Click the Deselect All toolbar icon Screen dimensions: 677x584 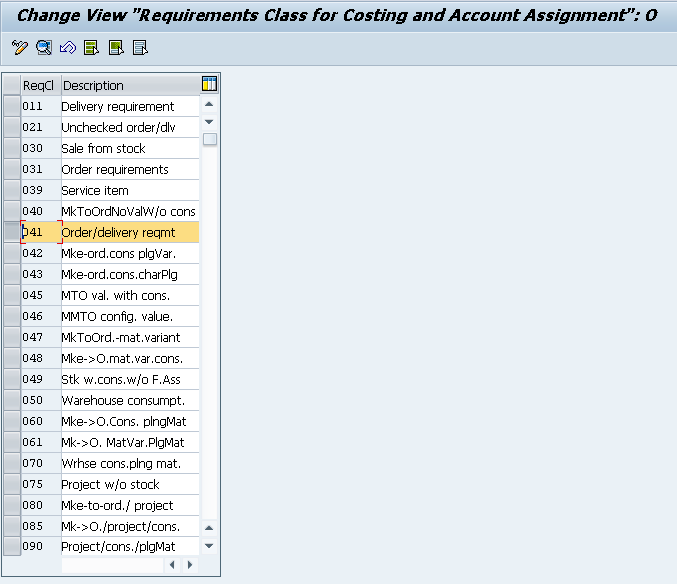(140, 47)
